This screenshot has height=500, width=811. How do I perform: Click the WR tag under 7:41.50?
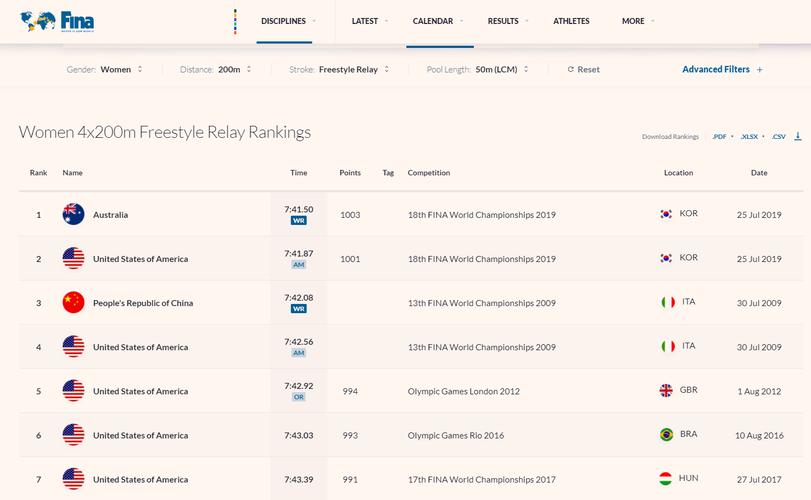click(298, 221)
